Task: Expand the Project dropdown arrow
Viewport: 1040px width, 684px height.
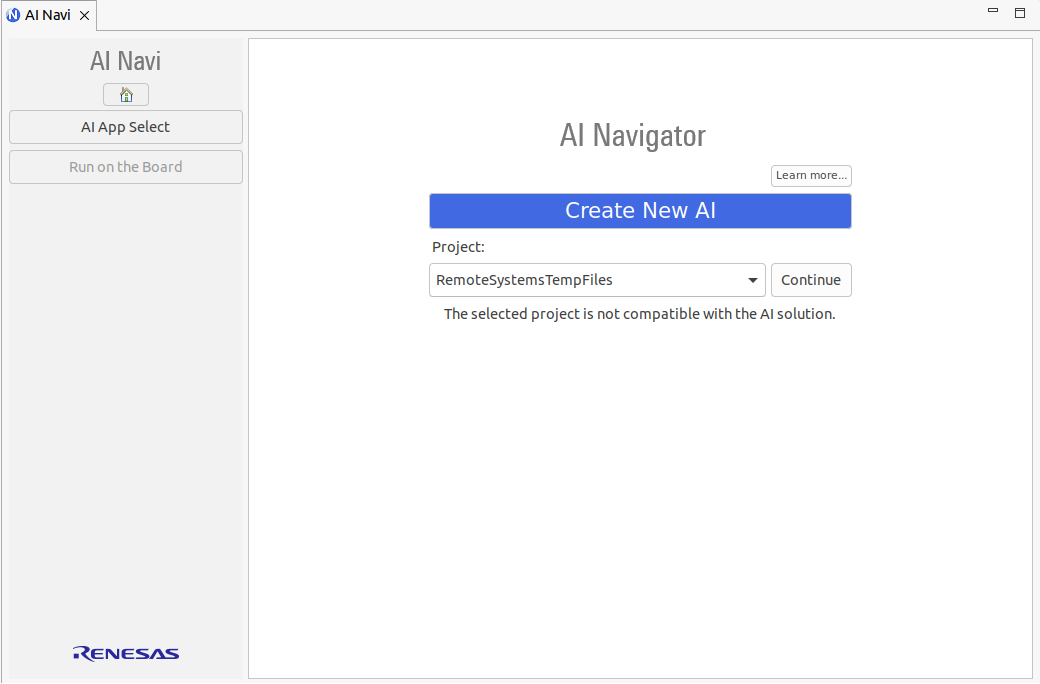Action: [753, 280]
